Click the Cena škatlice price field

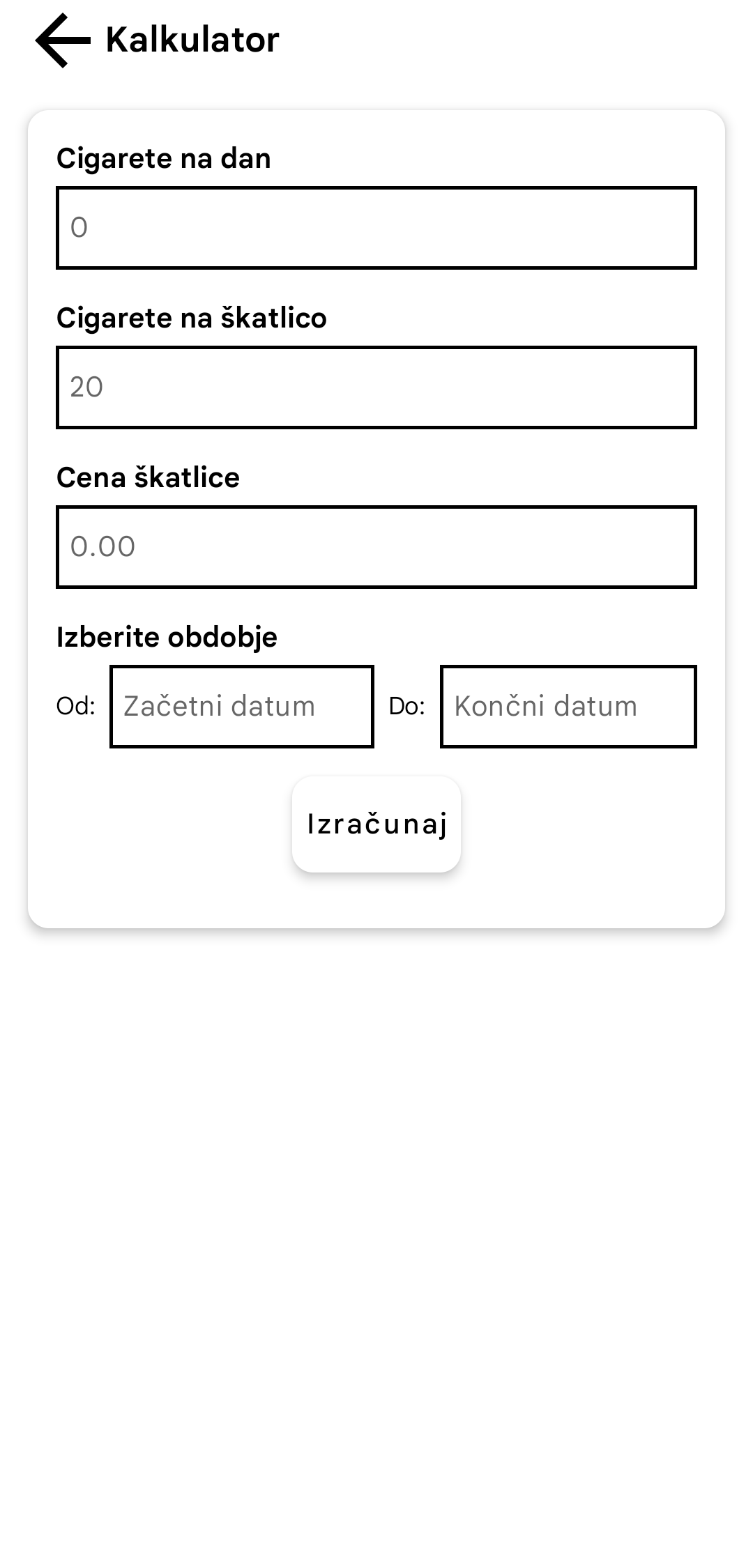tap(376, 547)
